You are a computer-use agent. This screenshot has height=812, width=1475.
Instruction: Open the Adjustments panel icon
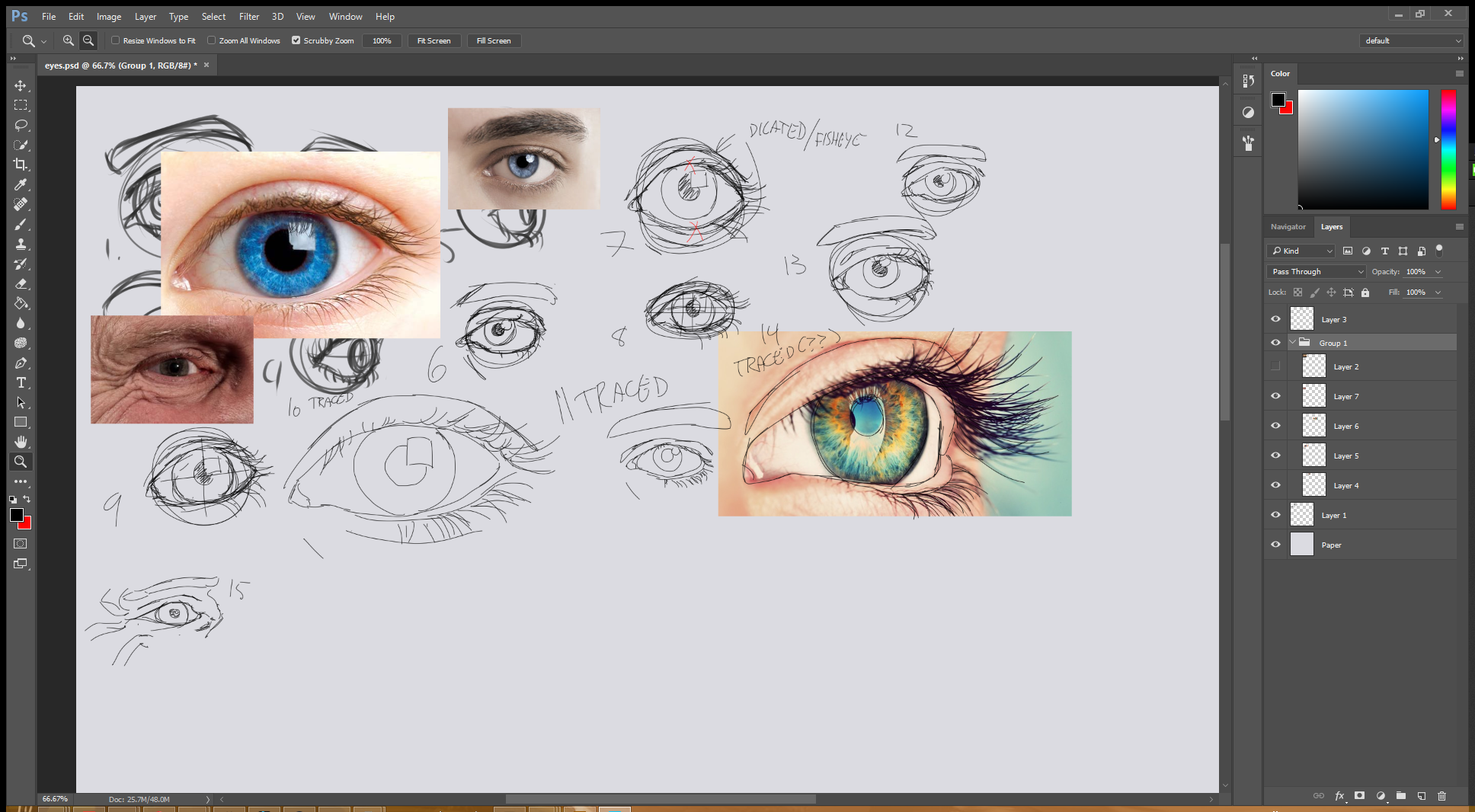(1248, 112)
